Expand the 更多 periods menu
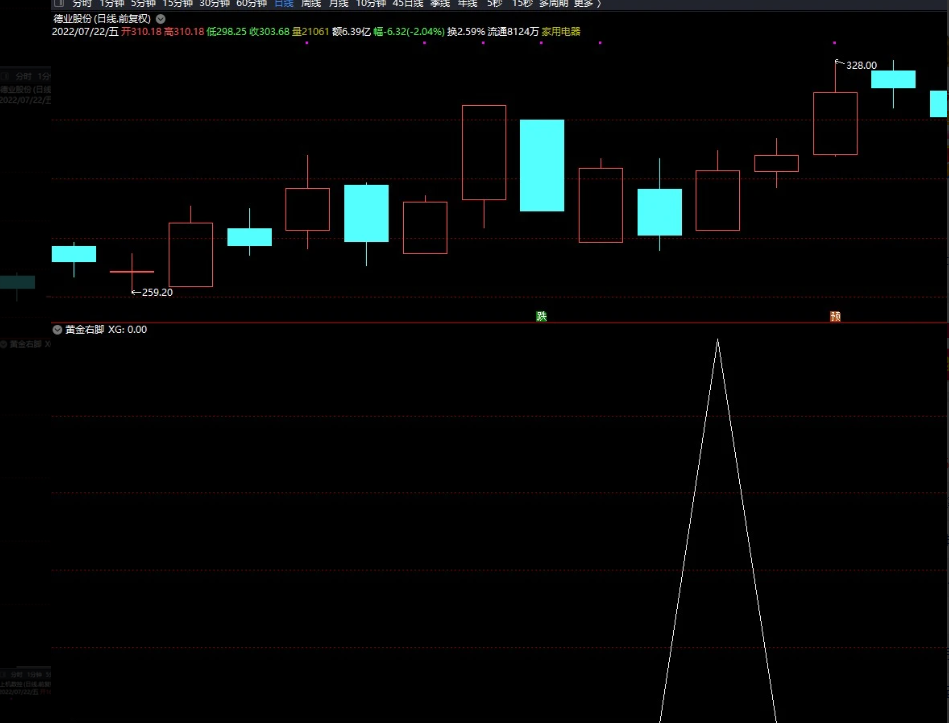Viewport: 949px width, 723px height. (x=587, y=4)
